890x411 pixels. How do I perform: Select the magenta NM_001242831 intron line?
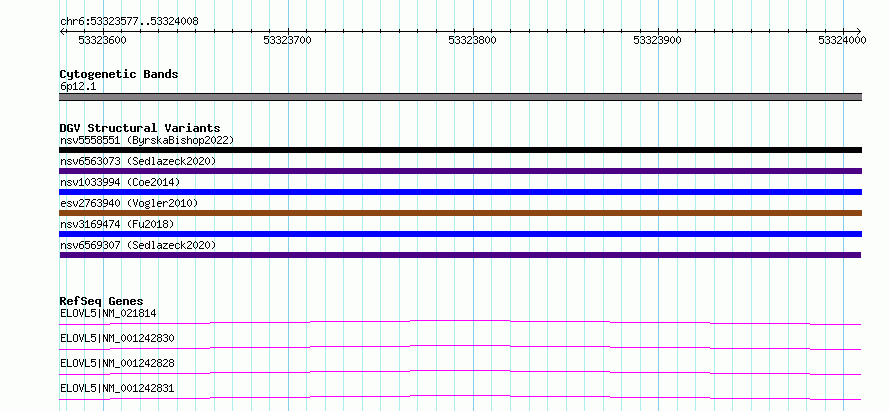[x=460, y=397]
